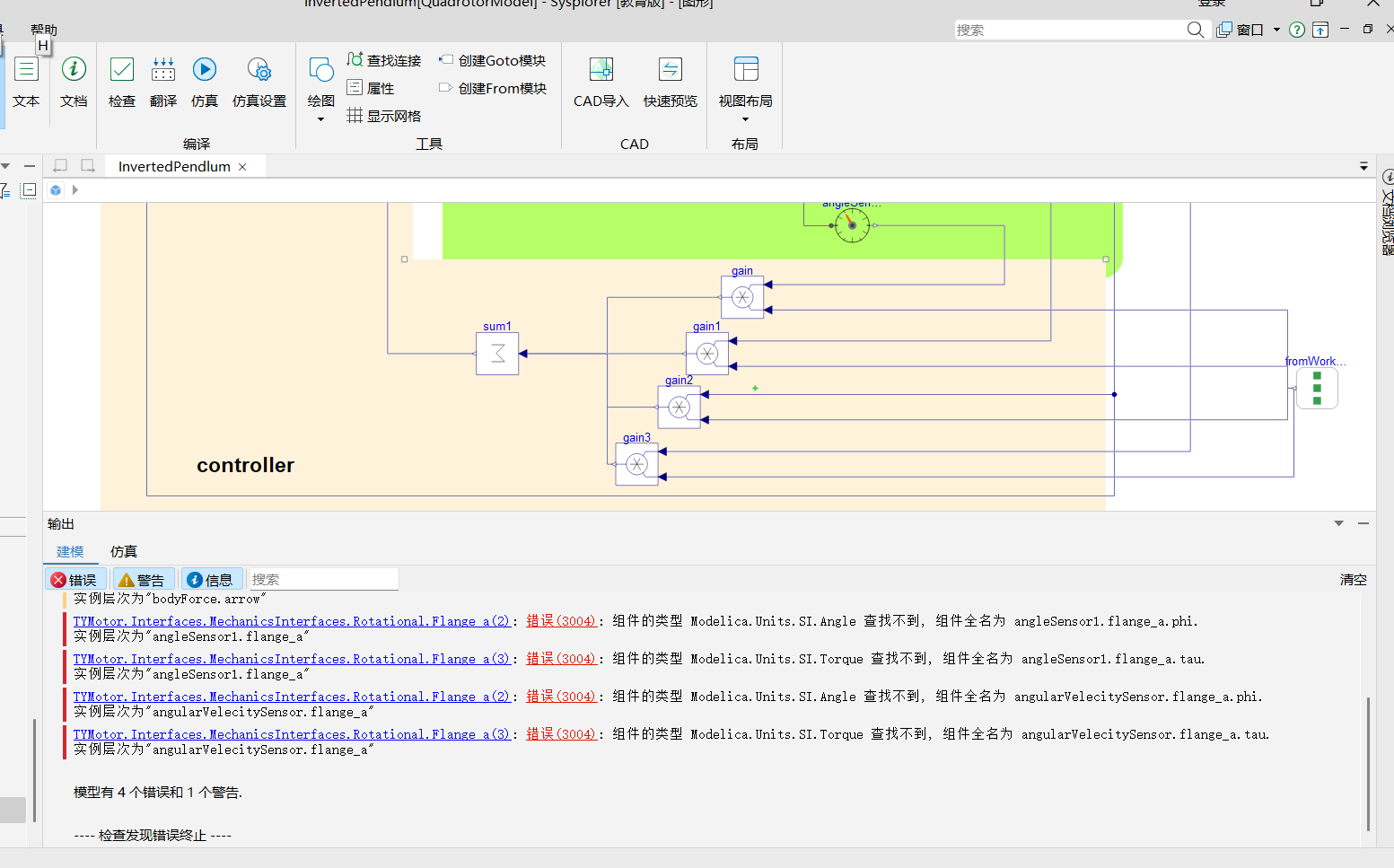Screen dimensions: 1394x868
Task: Select the fromWork block
Action: coord(1317,389)
